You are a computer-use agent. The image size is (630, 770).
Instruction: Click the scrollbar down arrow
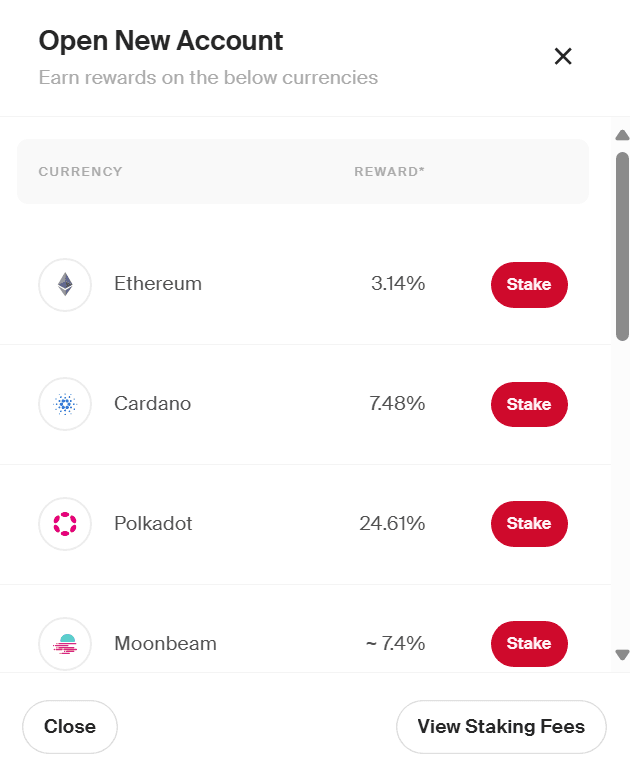click(x=622, y=655)
